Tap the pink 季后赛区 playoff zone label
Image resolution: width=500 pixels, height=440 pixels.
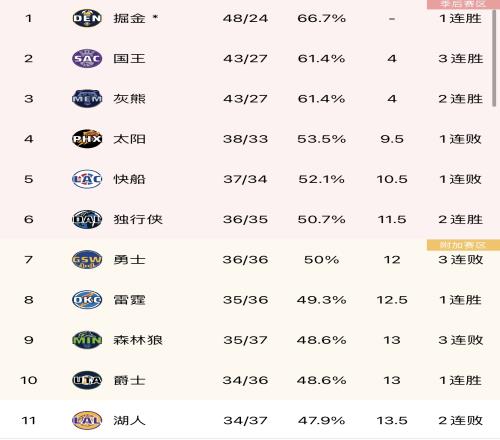click(463, 4)
